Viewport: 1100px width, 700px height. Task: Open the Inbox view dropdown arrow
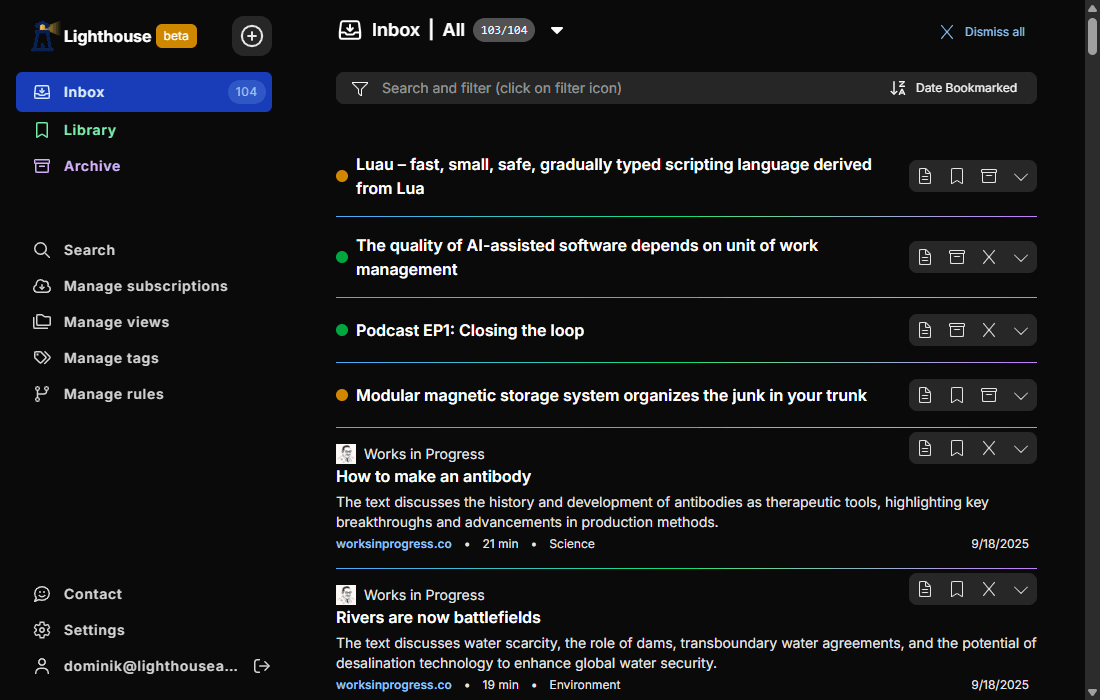[x=557, y=30]
